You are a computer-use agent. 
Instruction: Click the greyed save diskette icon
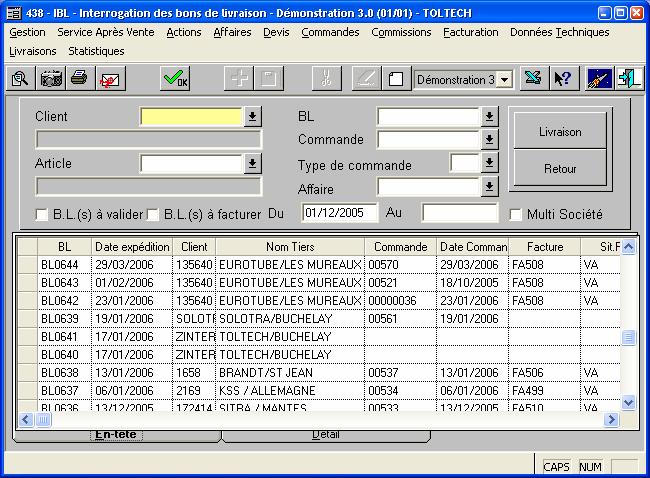(269, 78)
